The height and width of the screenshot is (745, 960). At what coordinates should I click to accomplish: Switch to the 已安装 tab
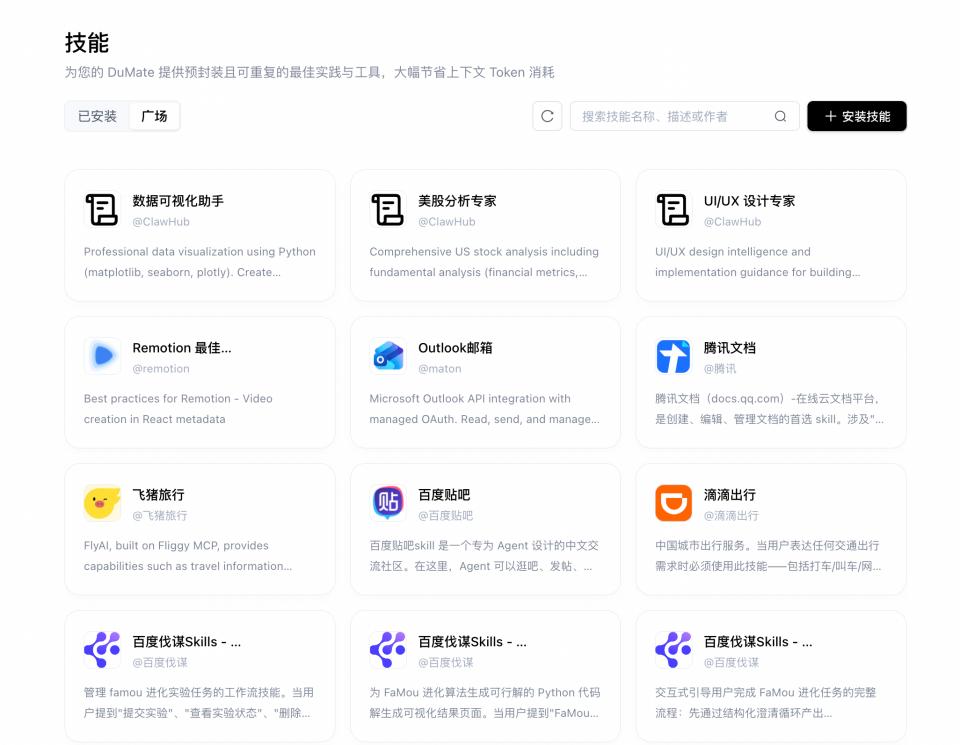click(98, 116)
